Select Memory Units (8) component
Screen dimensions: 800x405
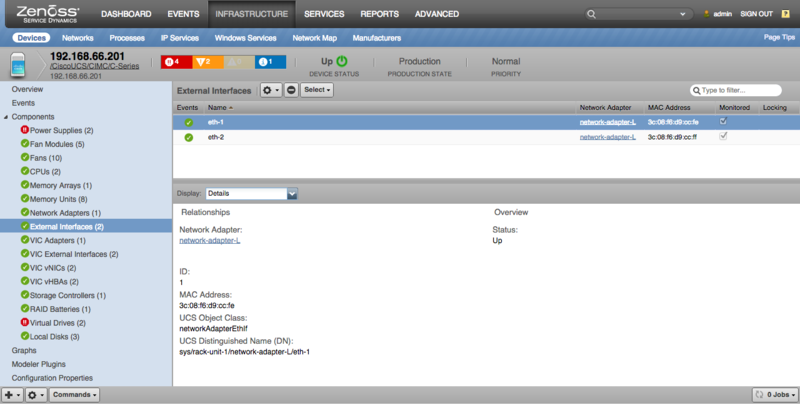58,199
